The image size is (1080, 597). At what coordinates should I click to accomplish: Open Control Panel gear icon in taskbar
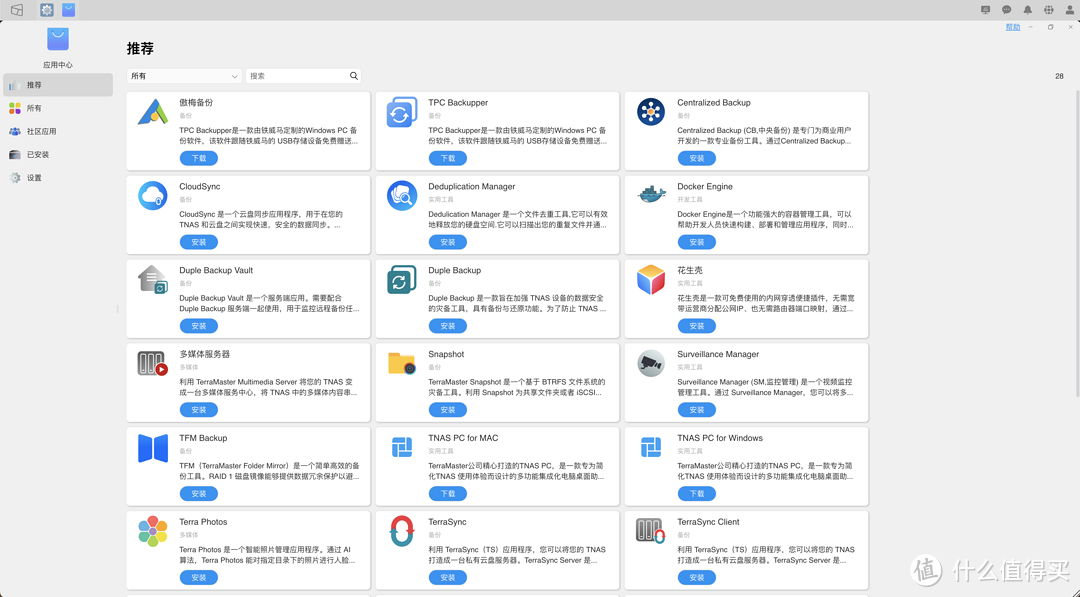pos(46,9)
